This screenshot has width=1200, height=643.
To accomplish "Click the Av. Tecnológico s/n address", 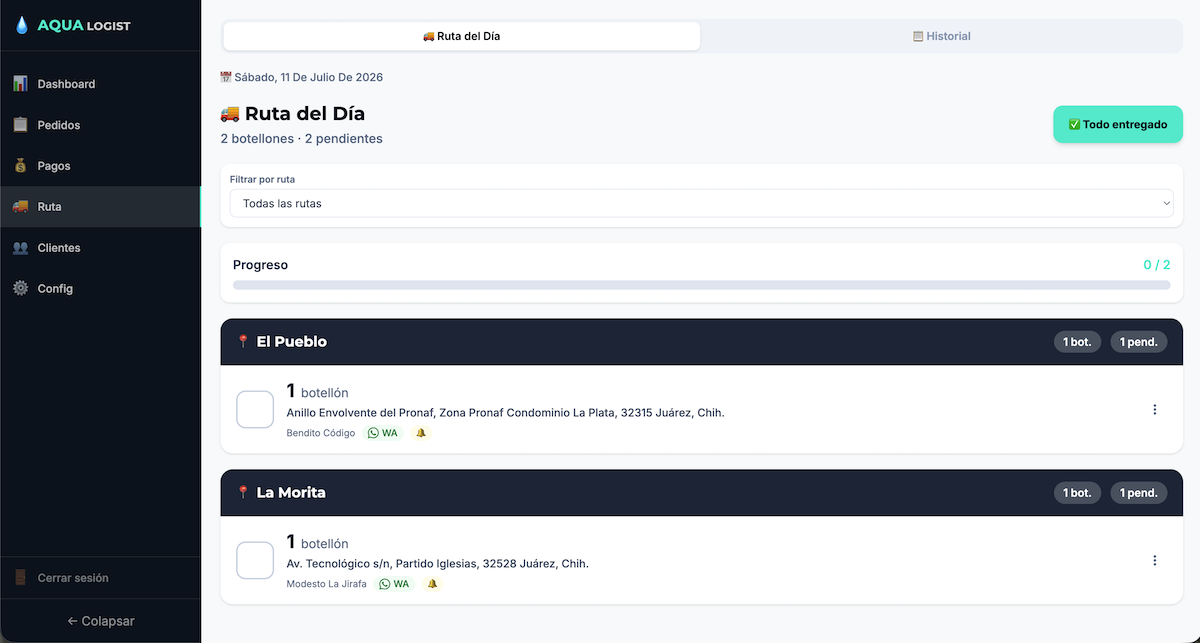I will [x=437, y=564].
